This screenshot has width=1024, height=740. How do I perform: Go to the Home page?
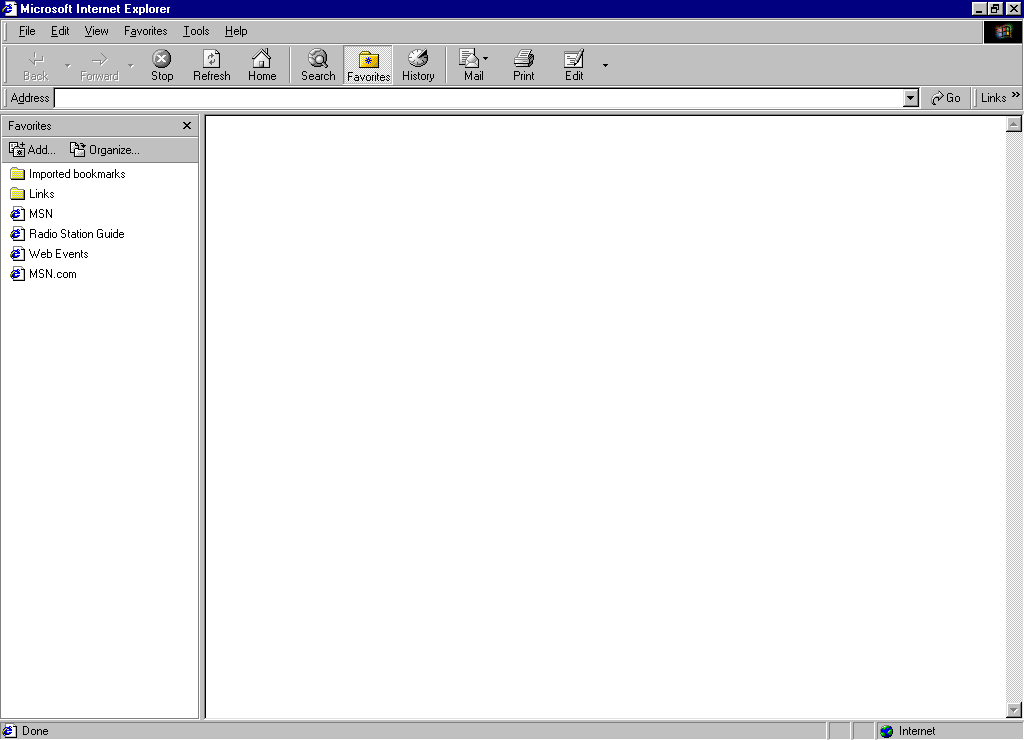tap(262, 65)
